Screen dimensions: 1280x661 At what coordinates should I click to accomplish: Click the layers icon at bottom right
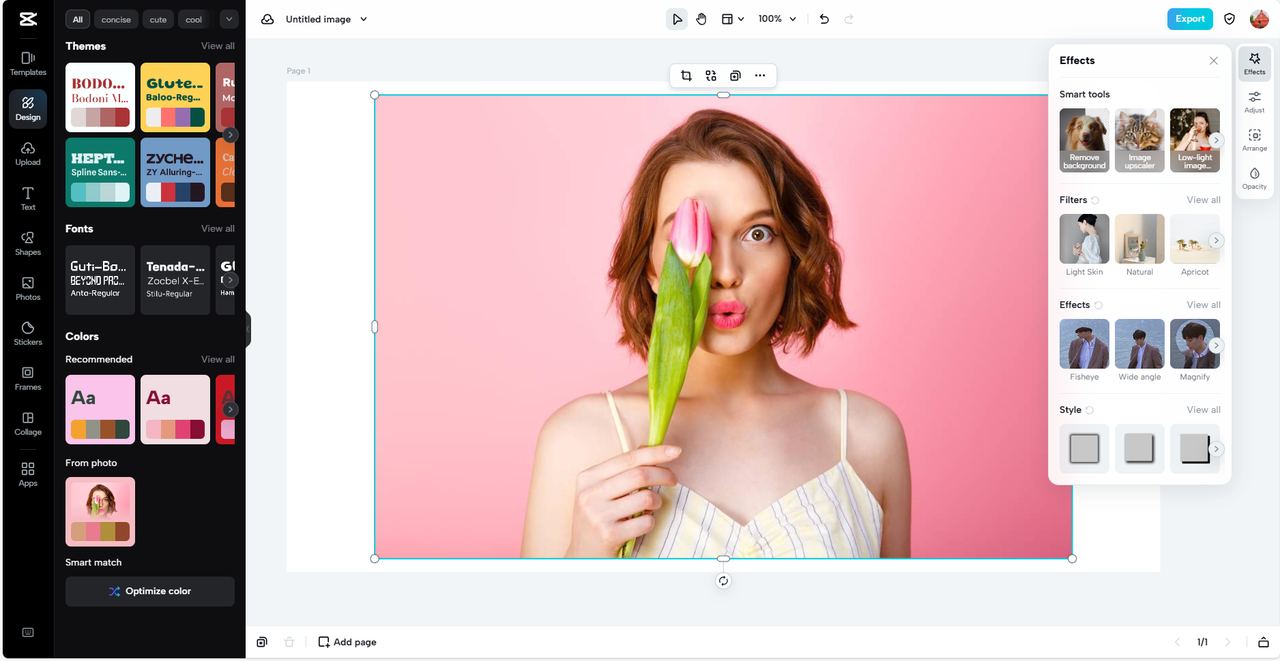point(1263,642)
